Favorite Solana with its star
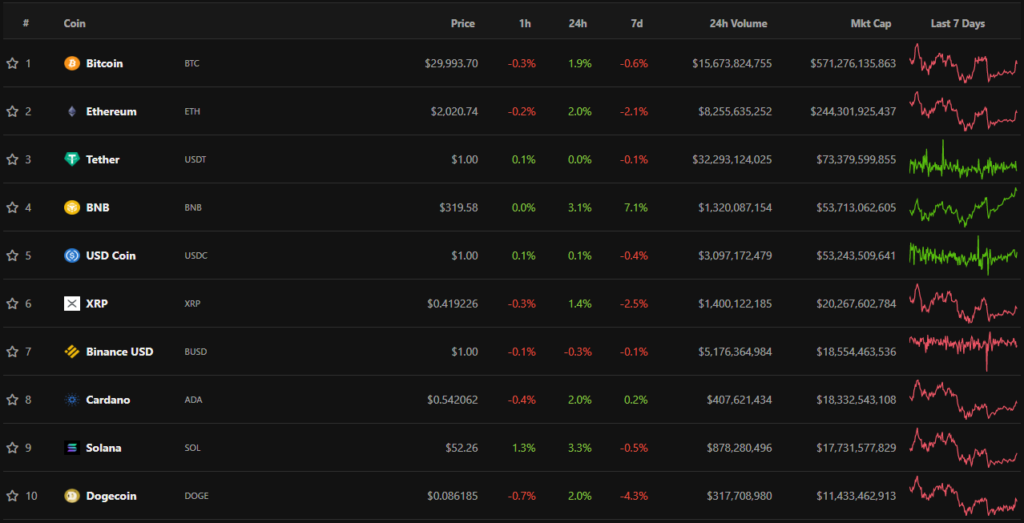The height and width of the screenshot is (523, 1024). [12, 448]
